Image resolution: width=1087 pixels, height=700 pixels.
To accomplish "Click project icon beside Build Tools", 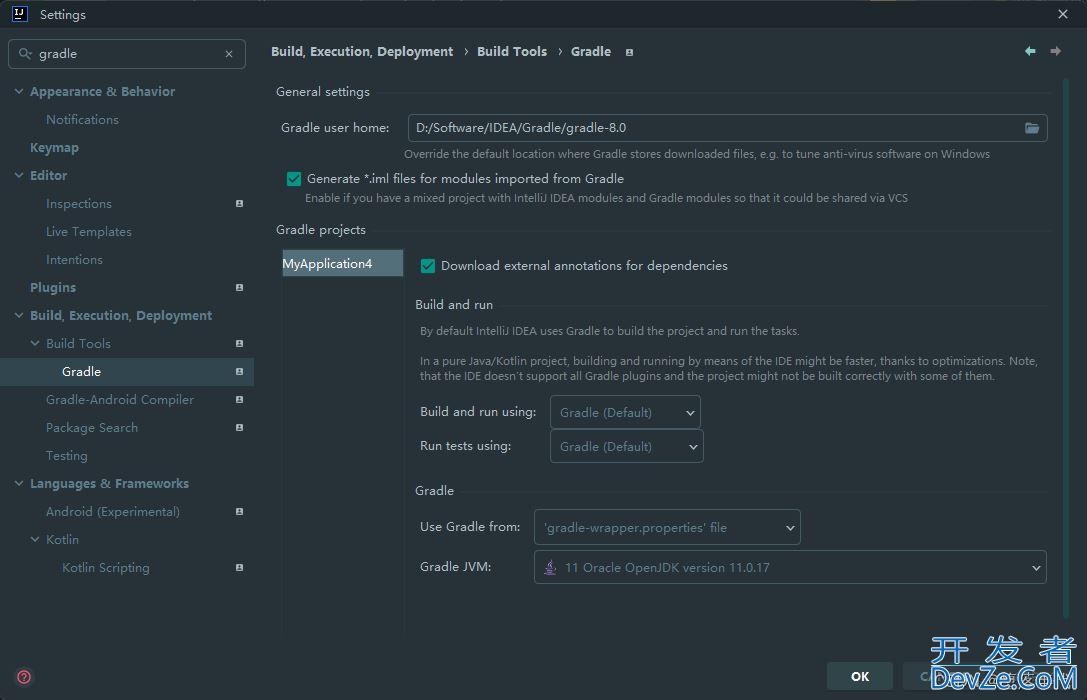I will (239, 344).
